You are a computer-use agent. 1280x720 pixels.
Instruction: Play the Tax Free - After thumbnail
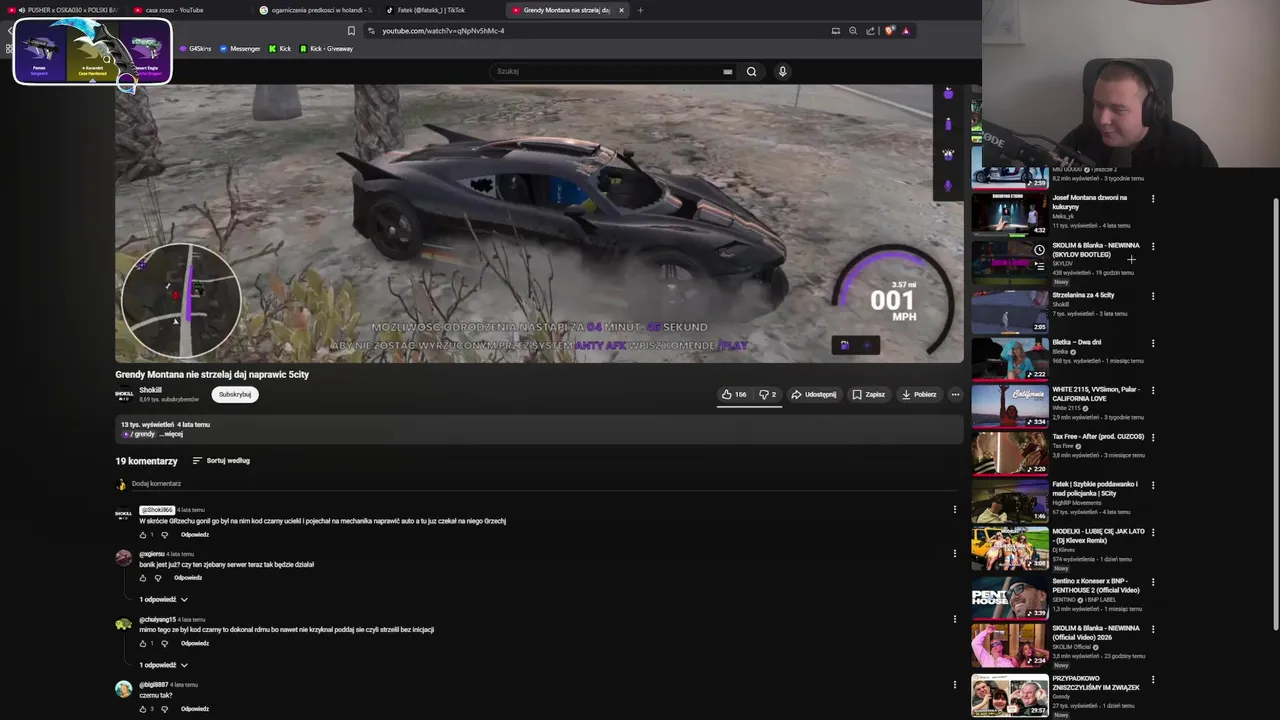(1009, 453)
